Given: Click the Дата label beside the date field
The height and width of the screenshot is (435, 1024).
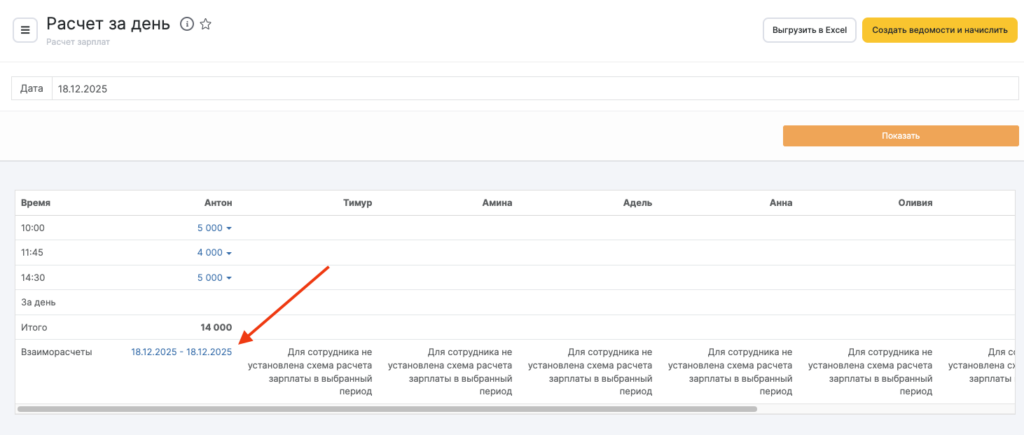Looking at the screenshot, I should (x=32, y=89).
